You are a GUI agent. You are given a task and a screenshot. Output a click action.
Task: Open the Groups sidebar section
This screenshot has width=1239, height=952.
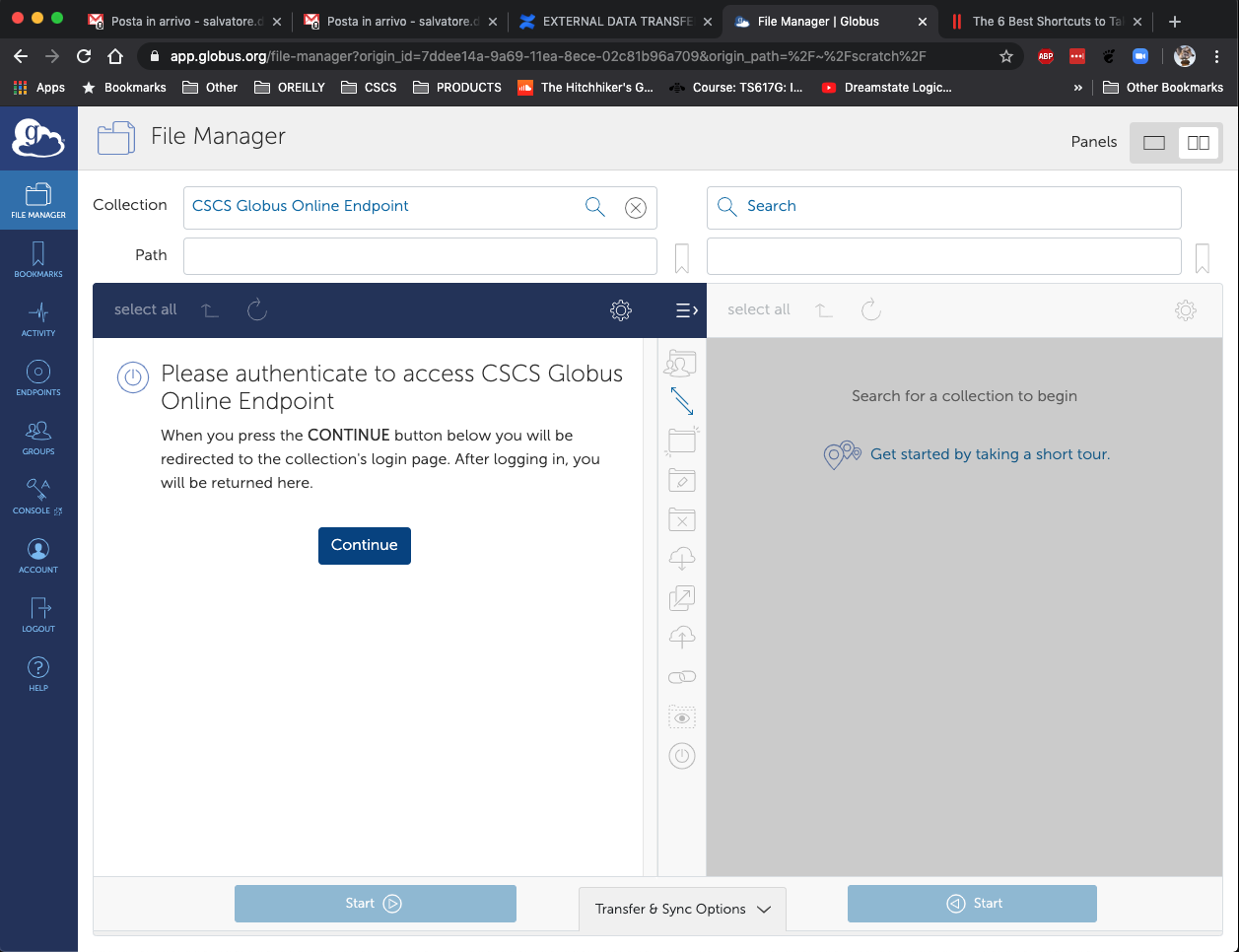[38, 438]
